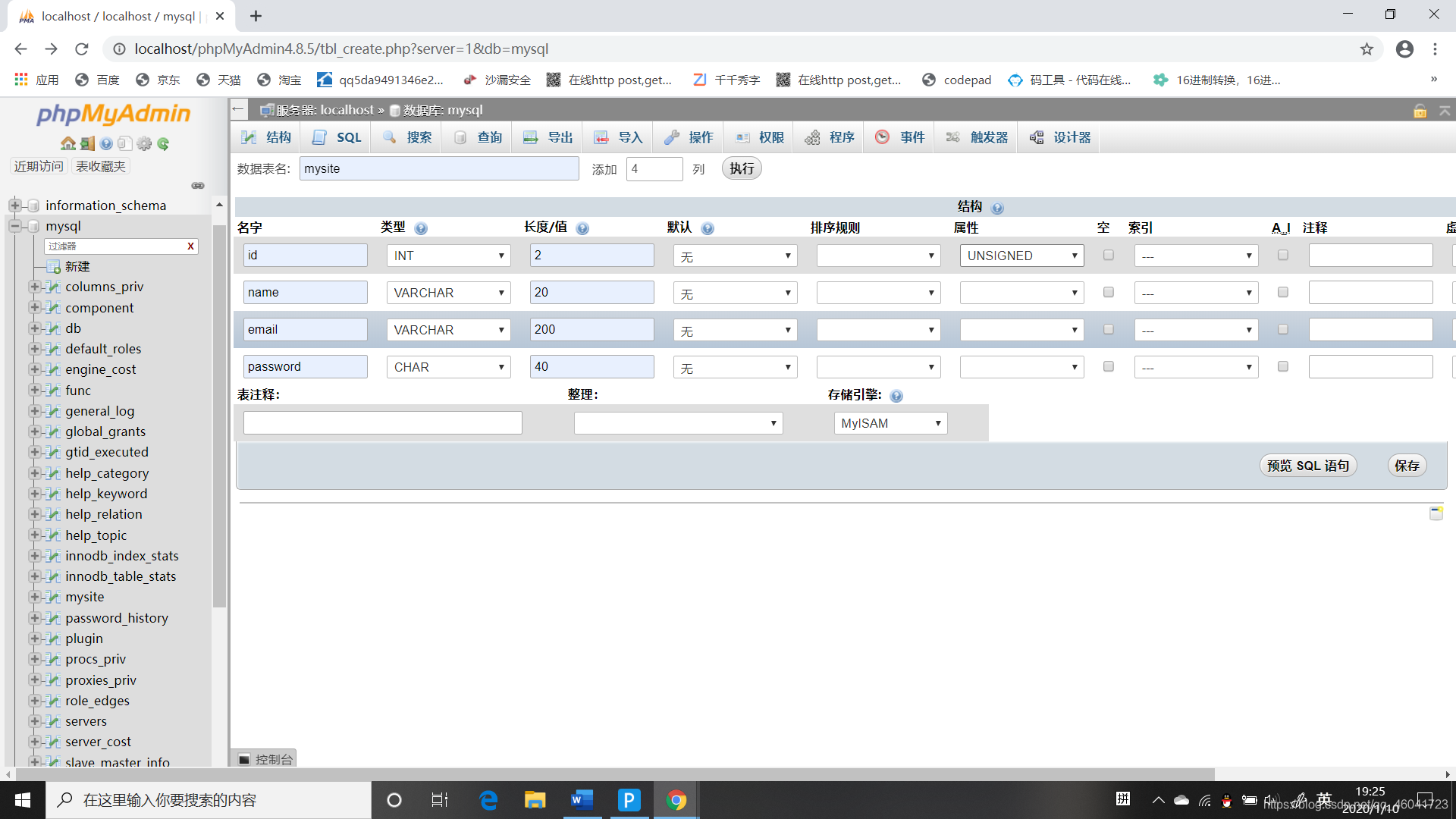Click the SQL query tab icon
The height and width of the screenshot is (819, 1456).
pos(338,136)
